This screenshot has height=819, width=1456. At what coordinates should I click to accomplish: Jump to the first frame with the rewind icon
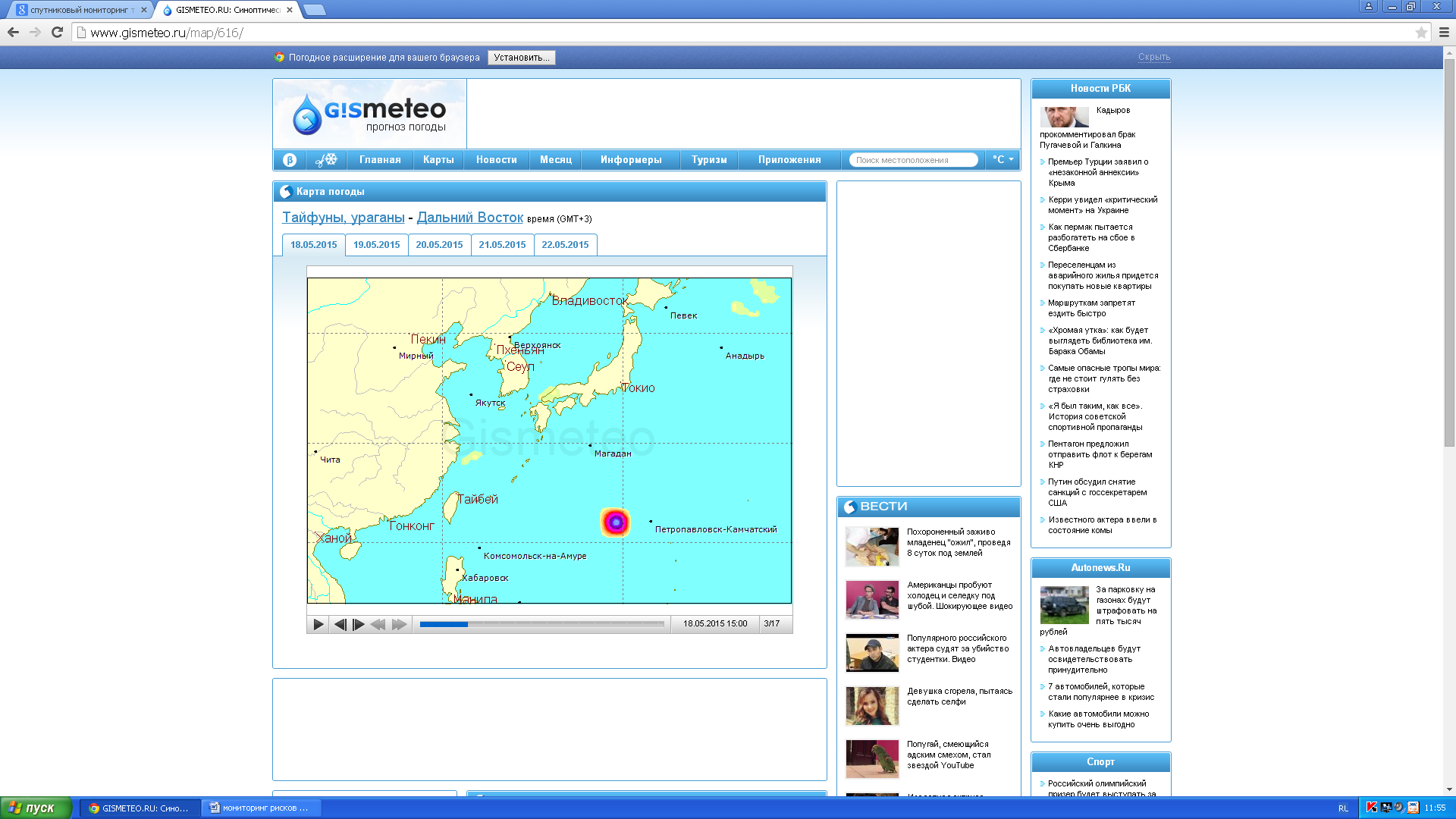pos(378,624)
